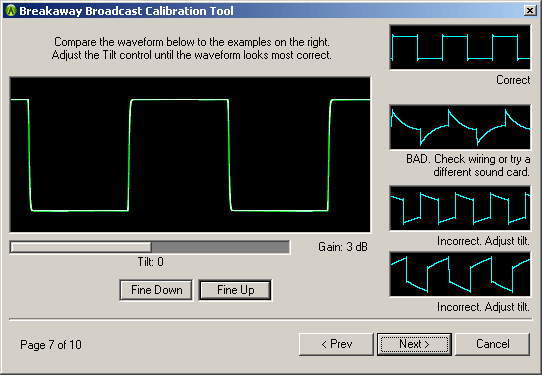The width and height of the screenshot is (542, 375).
Task: Click the 'Correct' caption text
Action: [513, 80]
